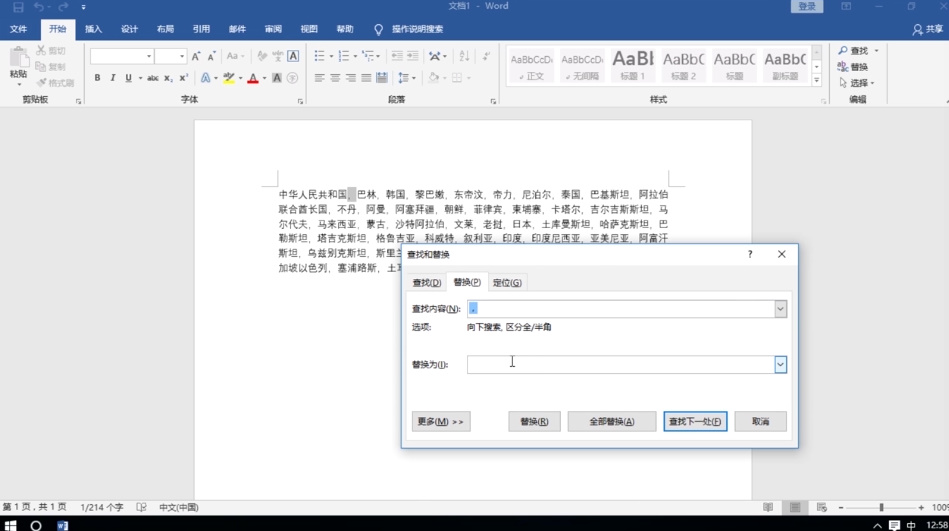
Task: Switch to the 布局 ribbon tab
Action: 165,29
